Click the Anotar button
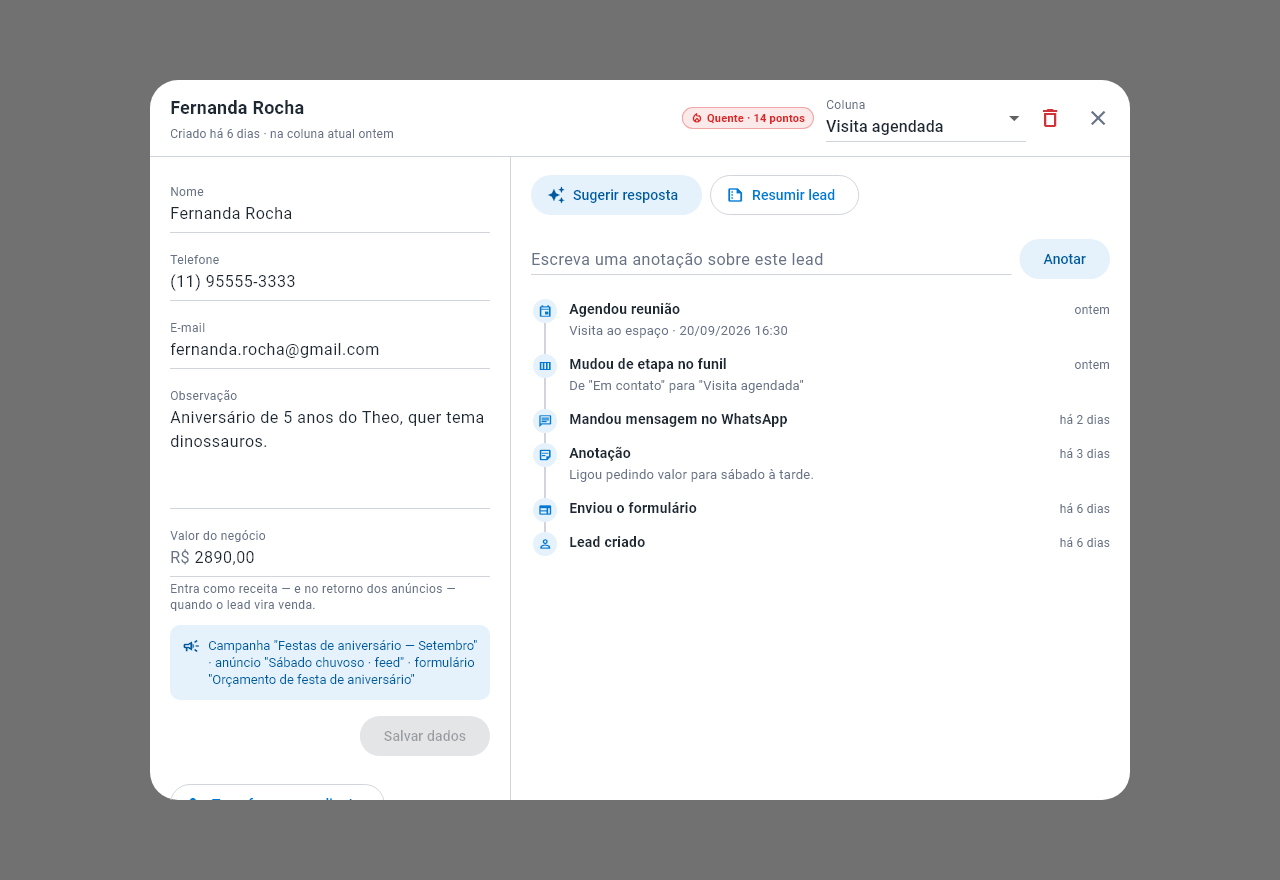 click(x=1064, y=259)
